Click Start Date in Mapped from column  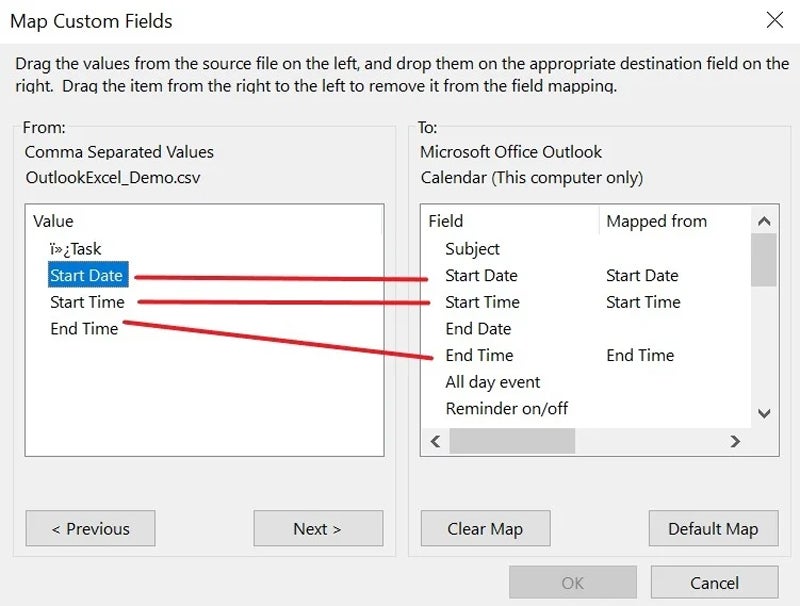642,275
